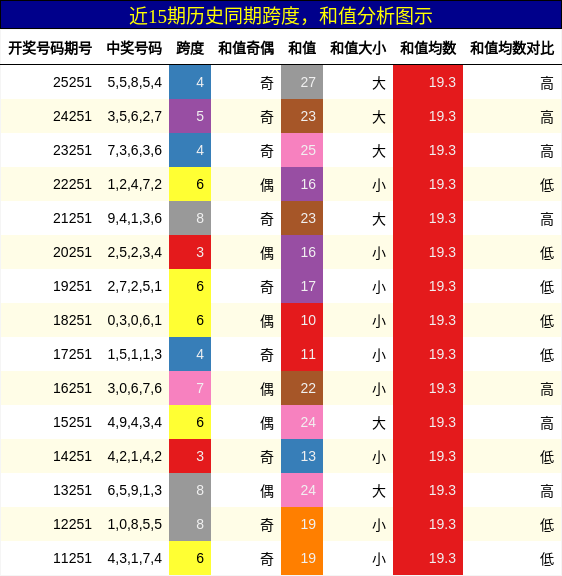Click winning numbers 5,5,8,5,4
The height and width of the screenshot is (576, 562).
pyautogui.click(x=134, y=82)
